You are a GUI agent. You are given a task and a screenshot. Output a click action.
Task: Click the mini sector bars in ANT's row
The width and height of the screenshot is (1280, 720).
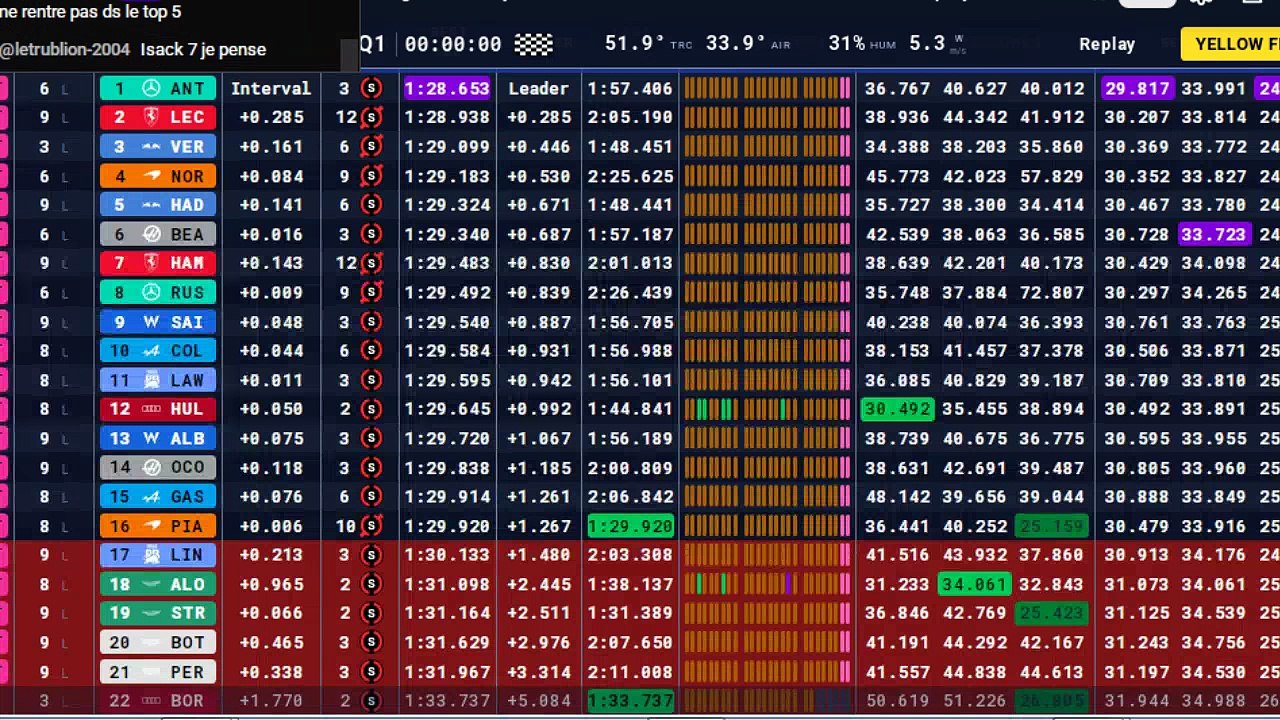click(x=767, y=89)
